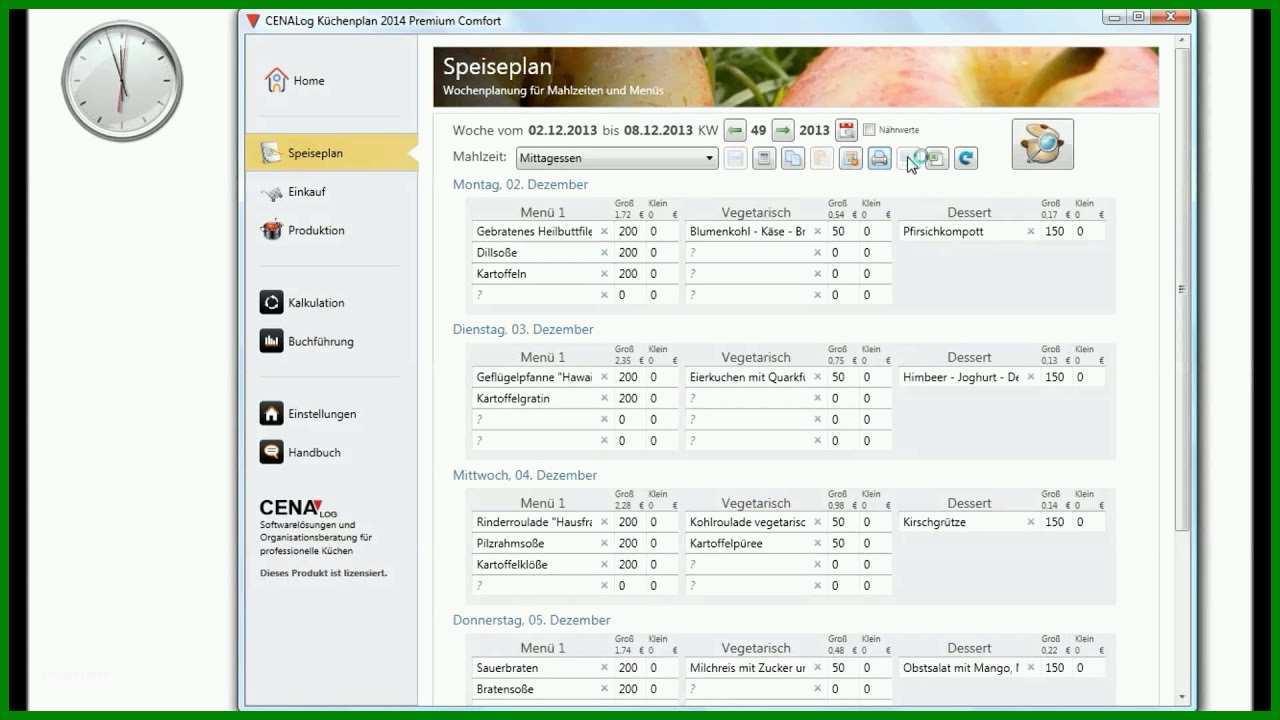Remove Himbeer - Joghurt dessert entry

pyautogui.click(x=1031, y=378)
